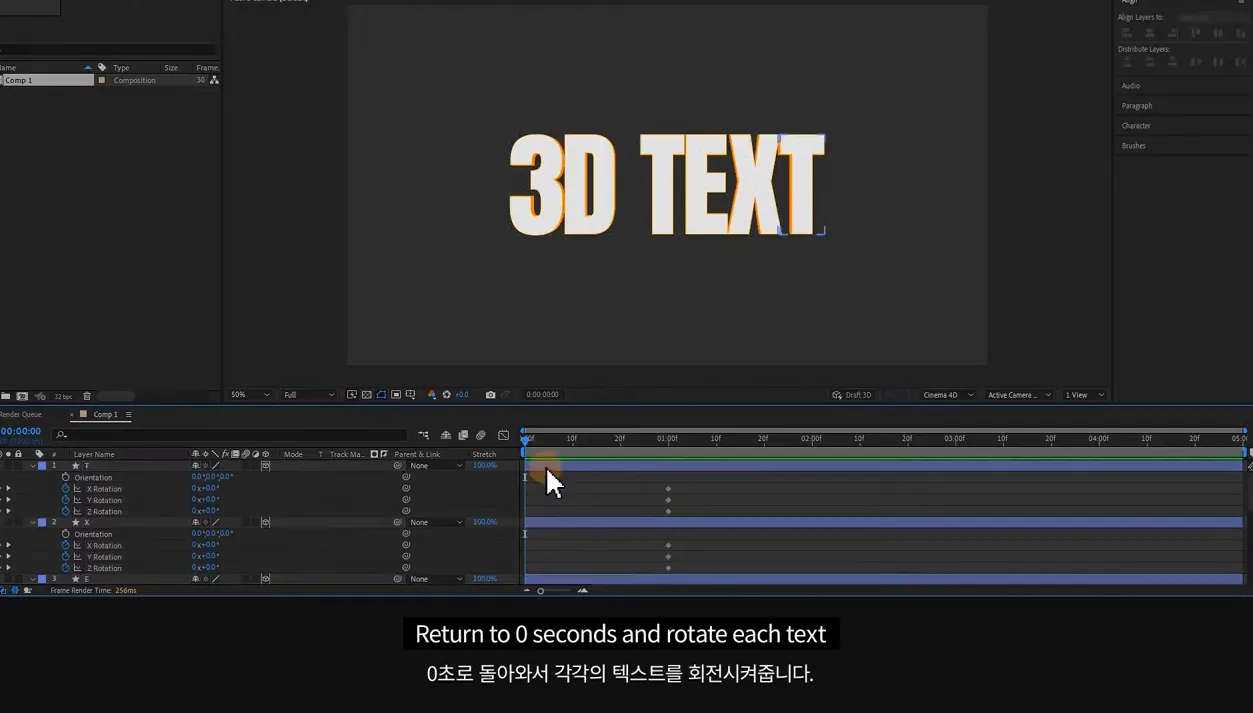Expand the Character panel
The height and width of the screenshot is (713, 1253).
click(x=1136, y=126)
